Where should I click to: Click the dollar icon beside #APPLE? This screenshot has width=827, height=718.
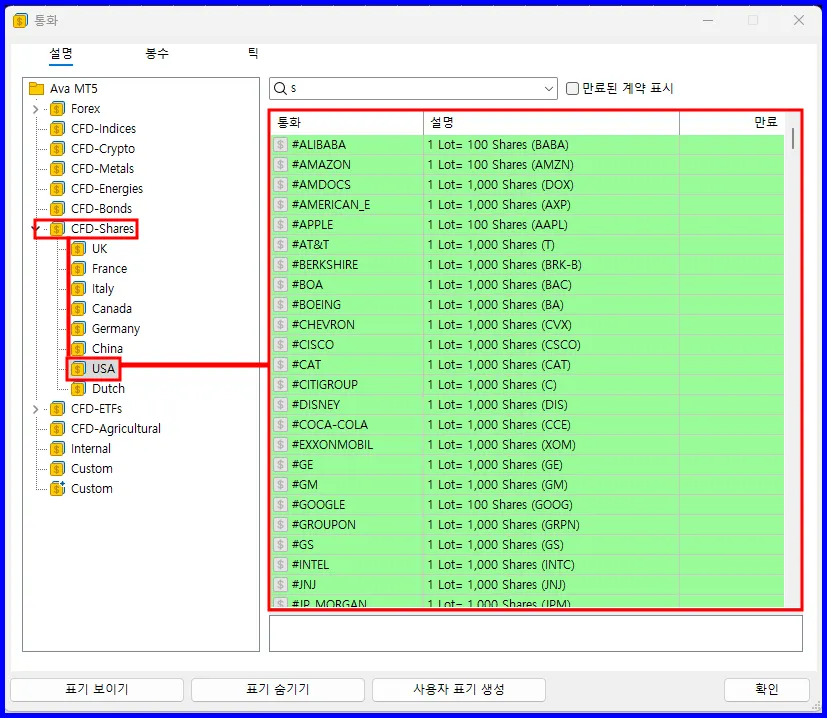click(x=281, y=225)
